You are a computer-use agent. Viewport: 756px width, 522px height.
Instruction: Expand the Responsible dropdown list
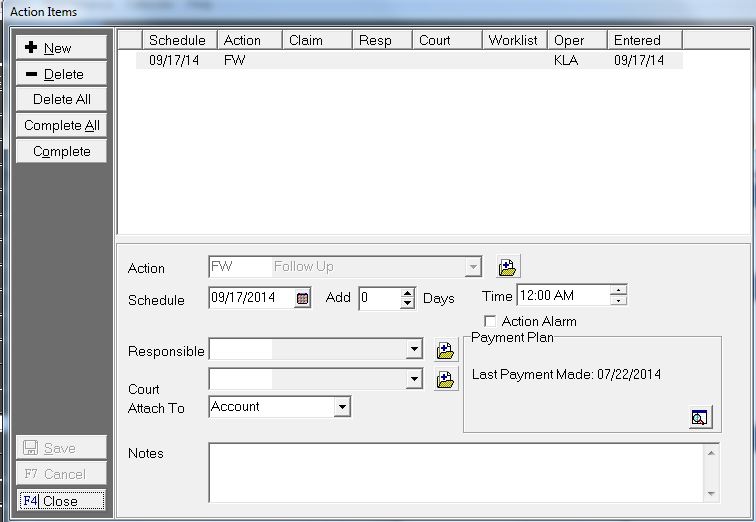415,350
